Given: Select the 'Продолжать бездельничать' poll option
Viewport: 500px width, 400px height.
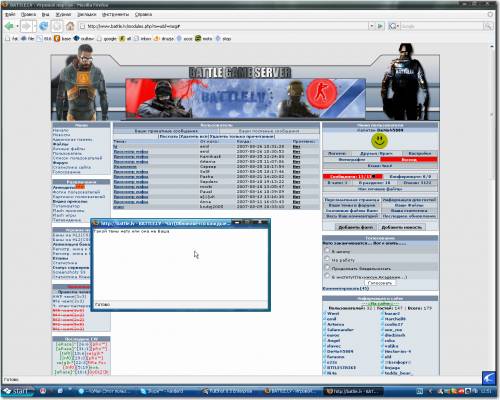Looking at the screenshot, I should point(327,267).
